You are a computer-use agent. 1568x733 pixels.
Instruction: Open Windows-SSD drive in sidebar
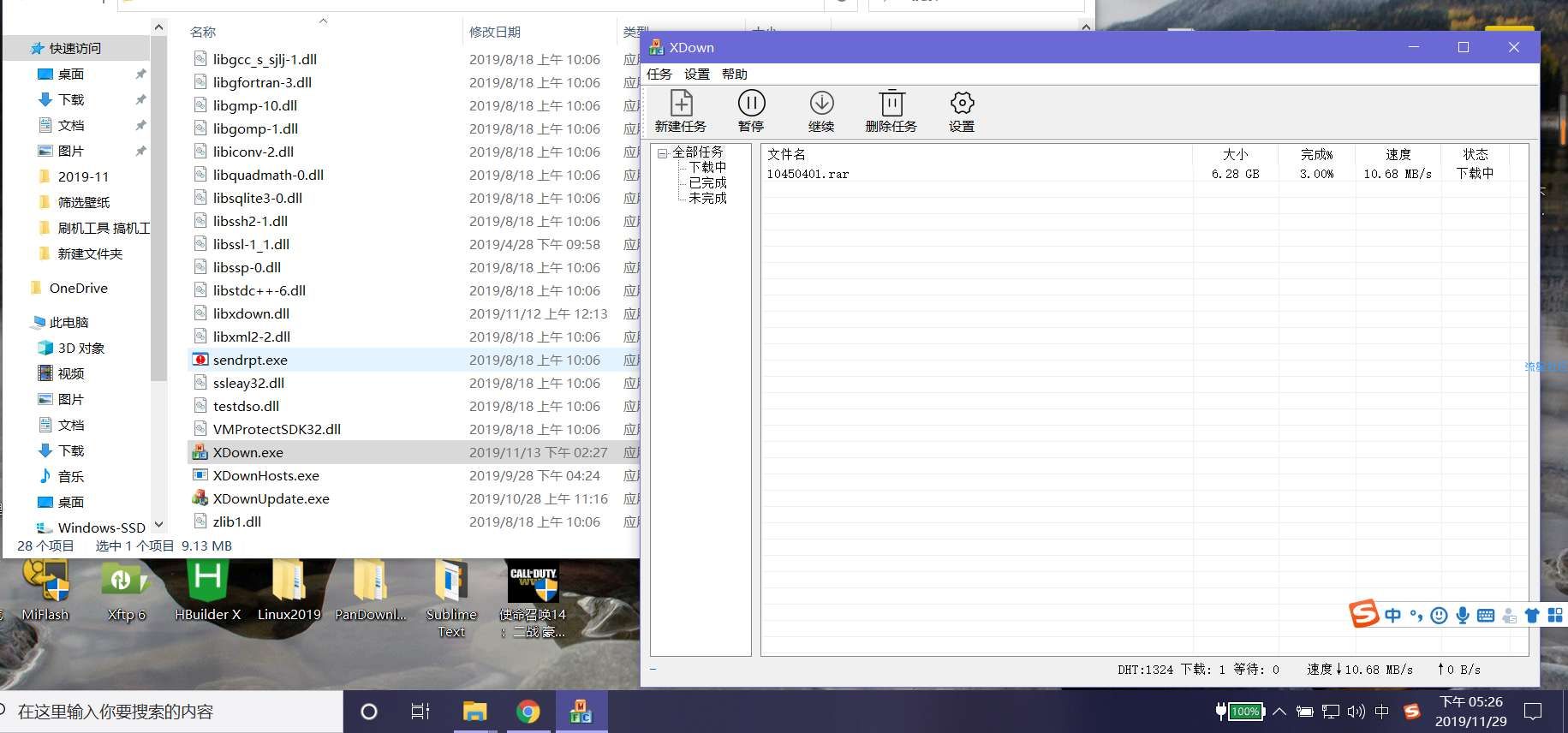[x=101, y=527]
